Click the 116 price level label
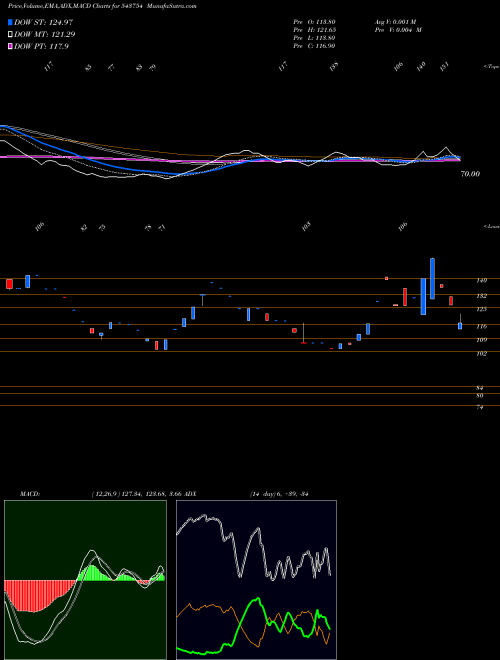The height and width of the screenshot is (660, 500). (x=481, y=326)
